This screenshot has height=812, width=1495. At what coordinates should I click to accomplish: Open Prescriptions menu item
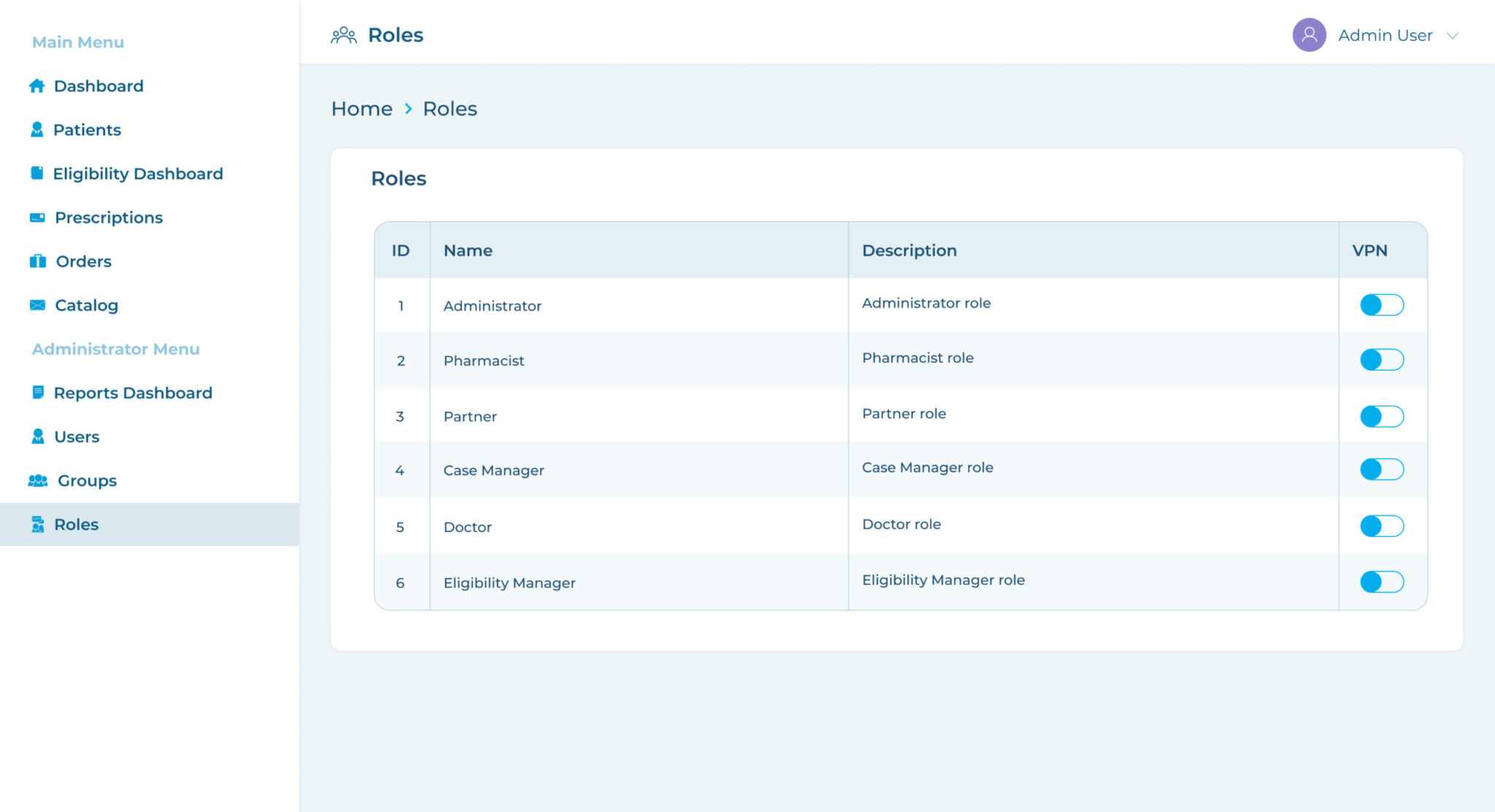(109, 217)
